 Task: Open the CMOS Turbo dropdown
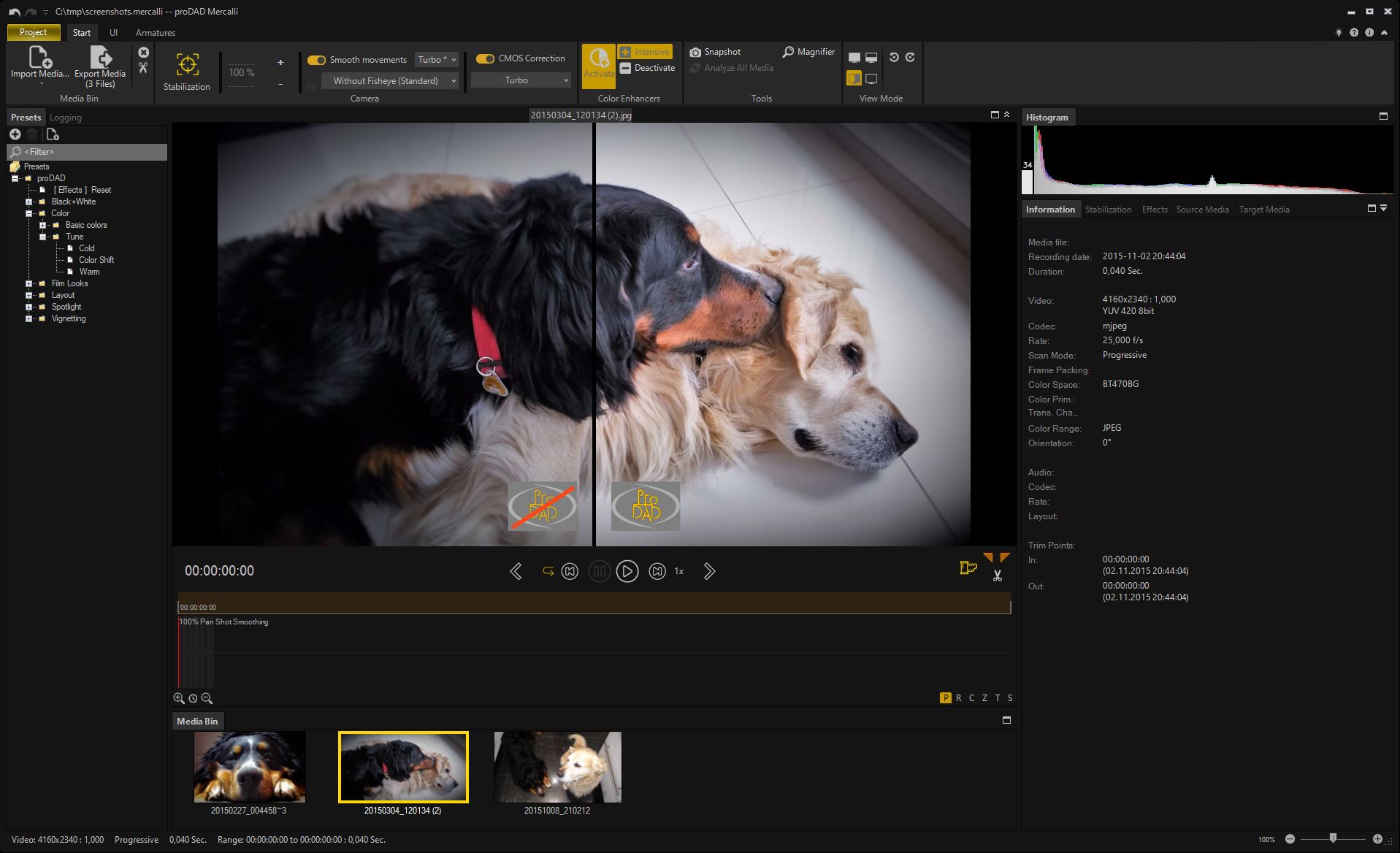pyautogui.click(x=520, y=80)
